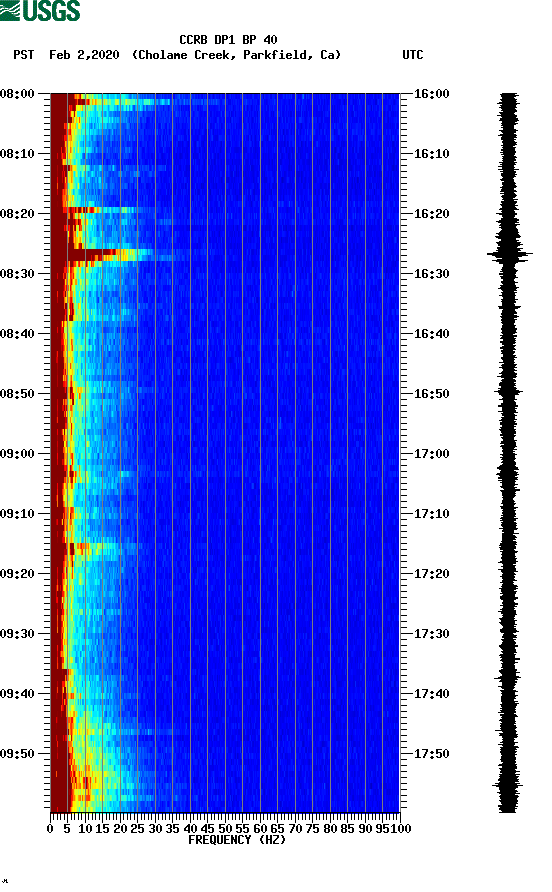Click the 60 Hz frequency tick label

point(260,829)
